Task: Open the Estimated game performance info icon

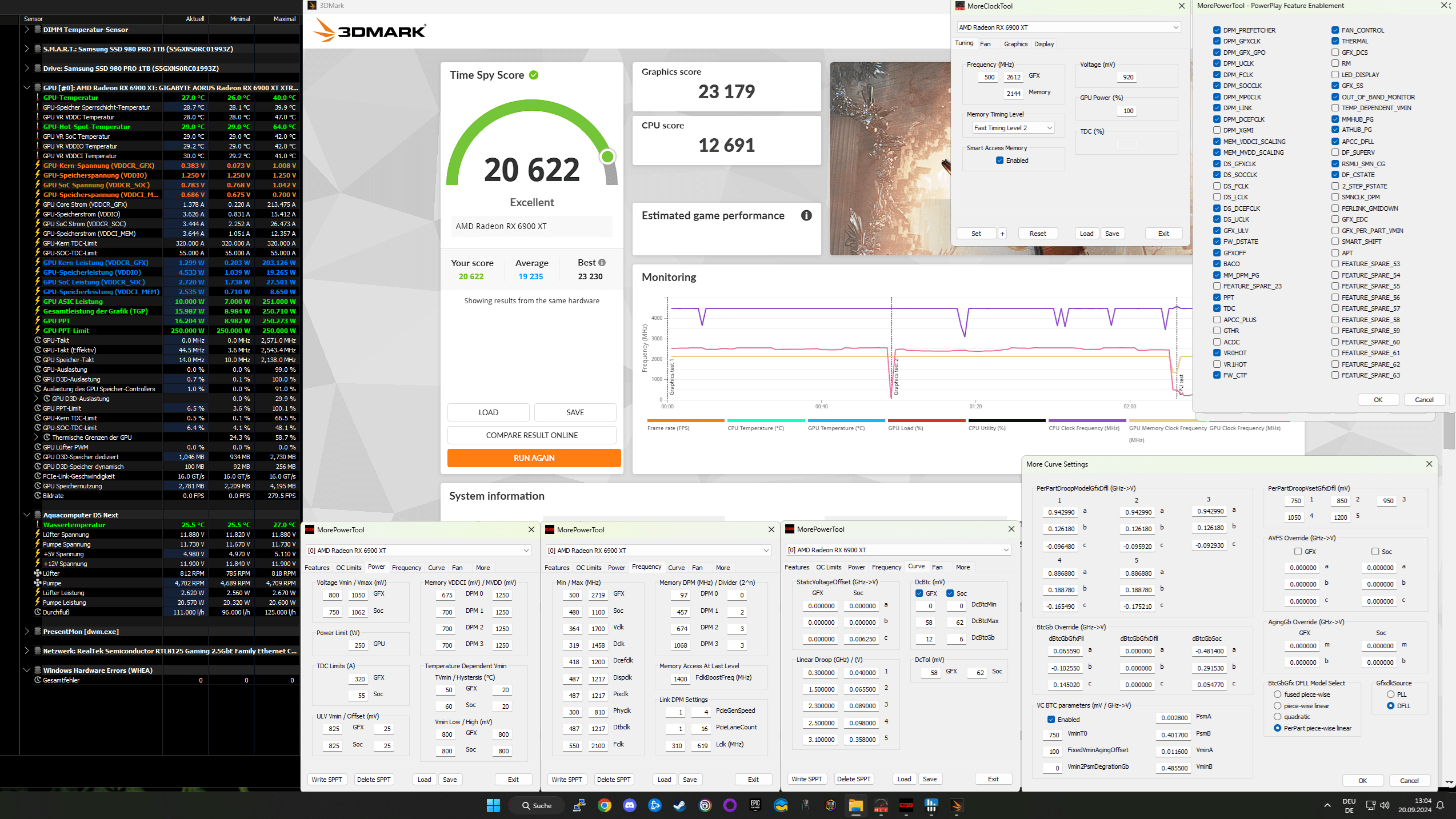Action: point(806,215)
